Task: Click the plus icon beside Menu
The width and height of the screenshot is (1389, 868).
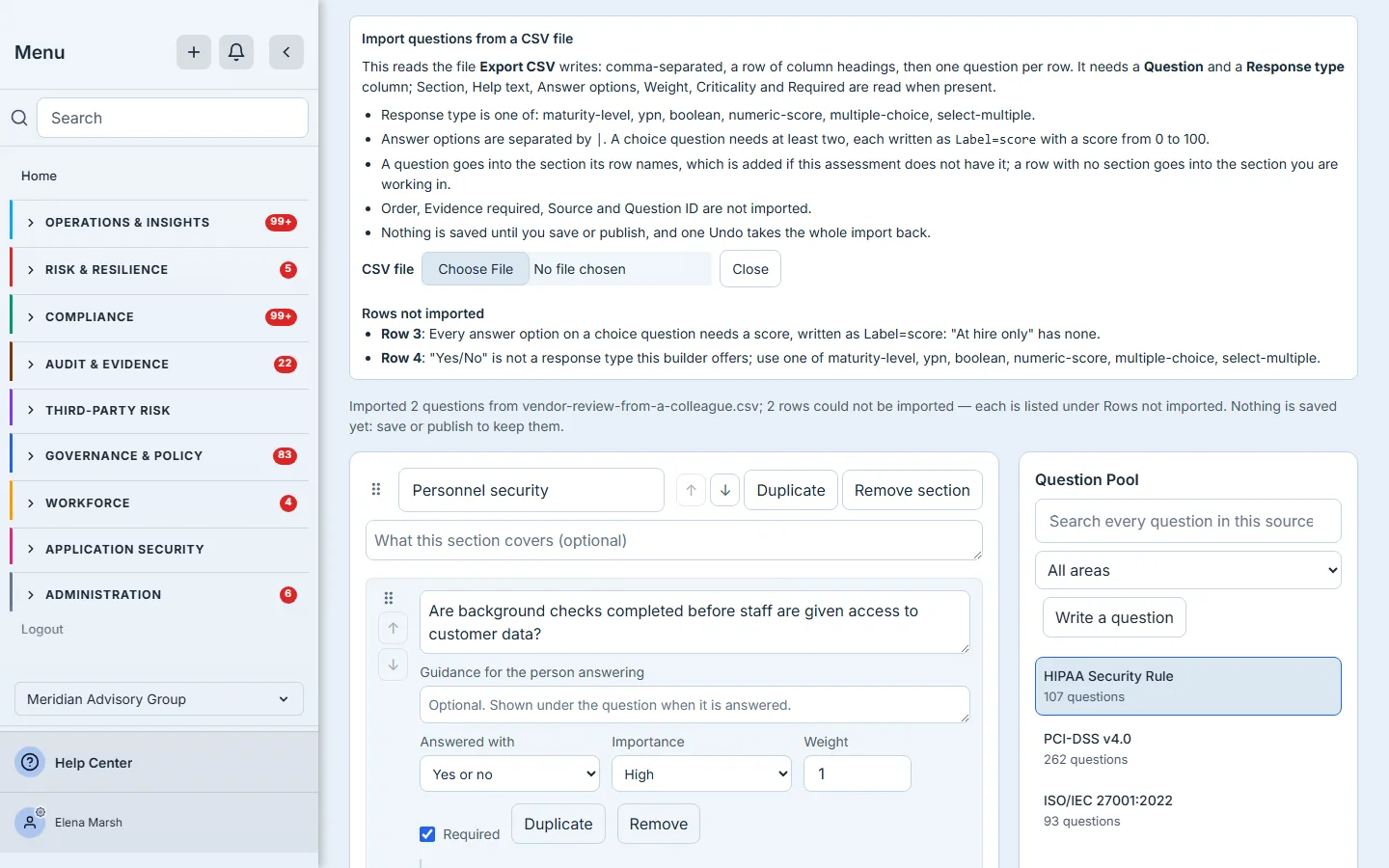Action: point(194,52)
